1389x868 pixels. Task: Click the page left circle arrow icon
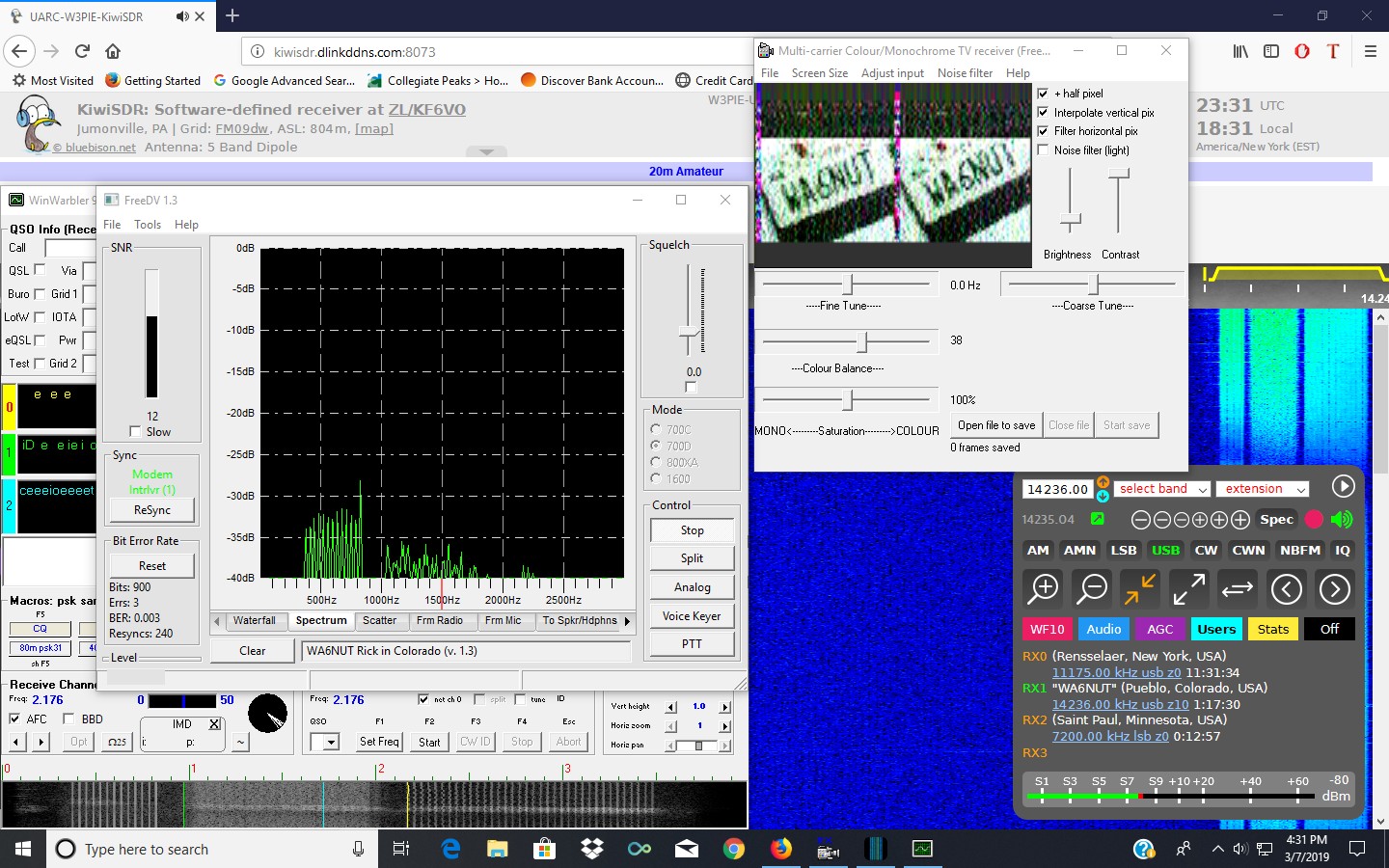pos(1287,588)
